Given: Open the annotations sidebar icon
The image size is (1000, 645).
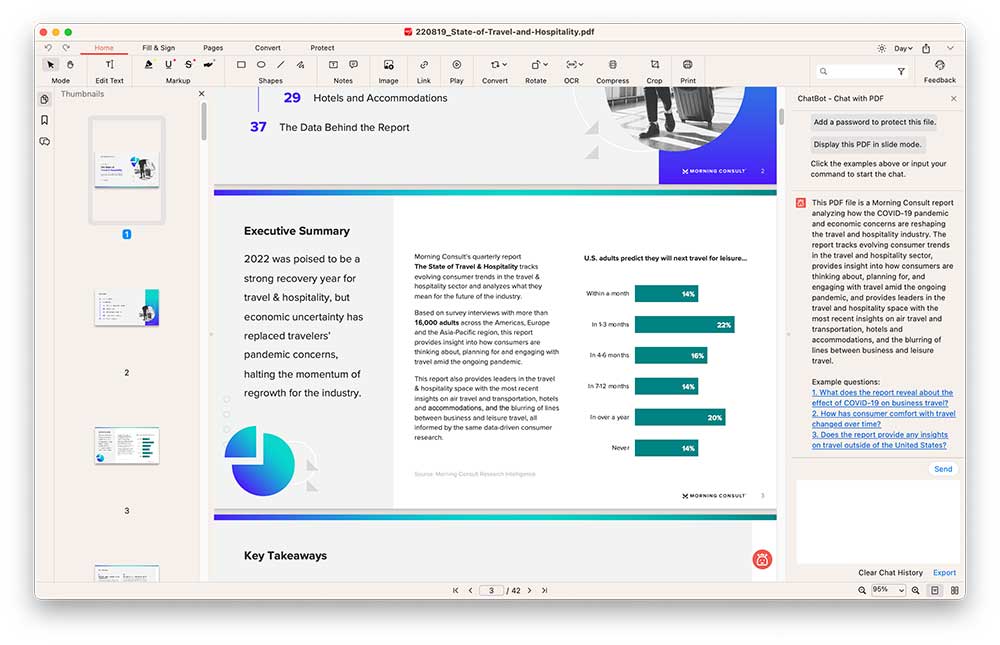Looking at the screenshot, I should [x=44, y=142].
